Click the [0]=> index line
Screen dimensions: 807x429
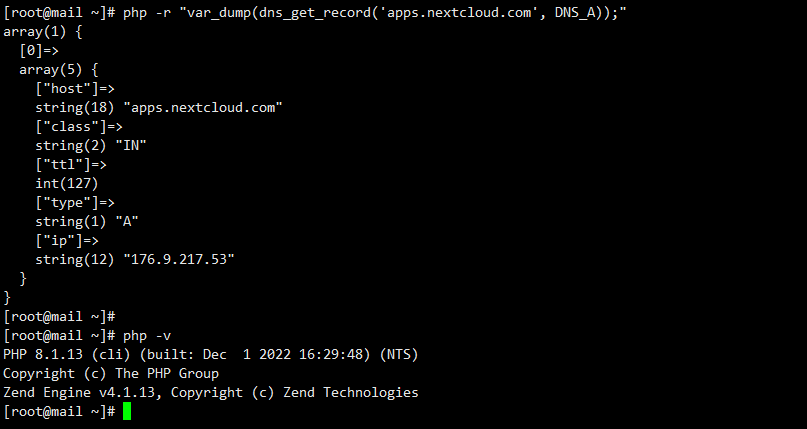[39, 50]
